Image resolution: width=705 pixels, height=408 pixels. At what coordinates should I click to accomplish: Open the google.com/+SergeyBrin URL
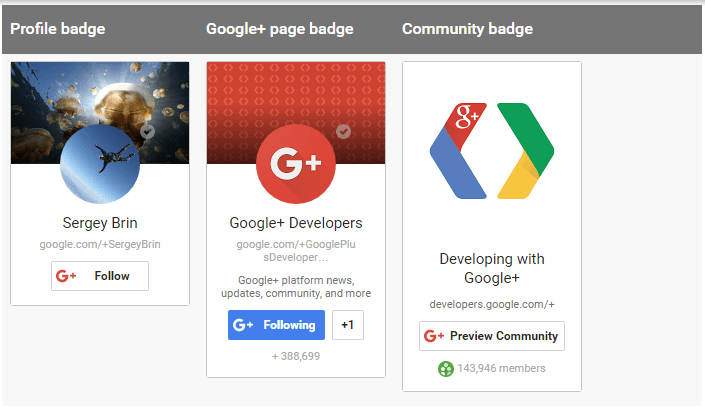100,244
